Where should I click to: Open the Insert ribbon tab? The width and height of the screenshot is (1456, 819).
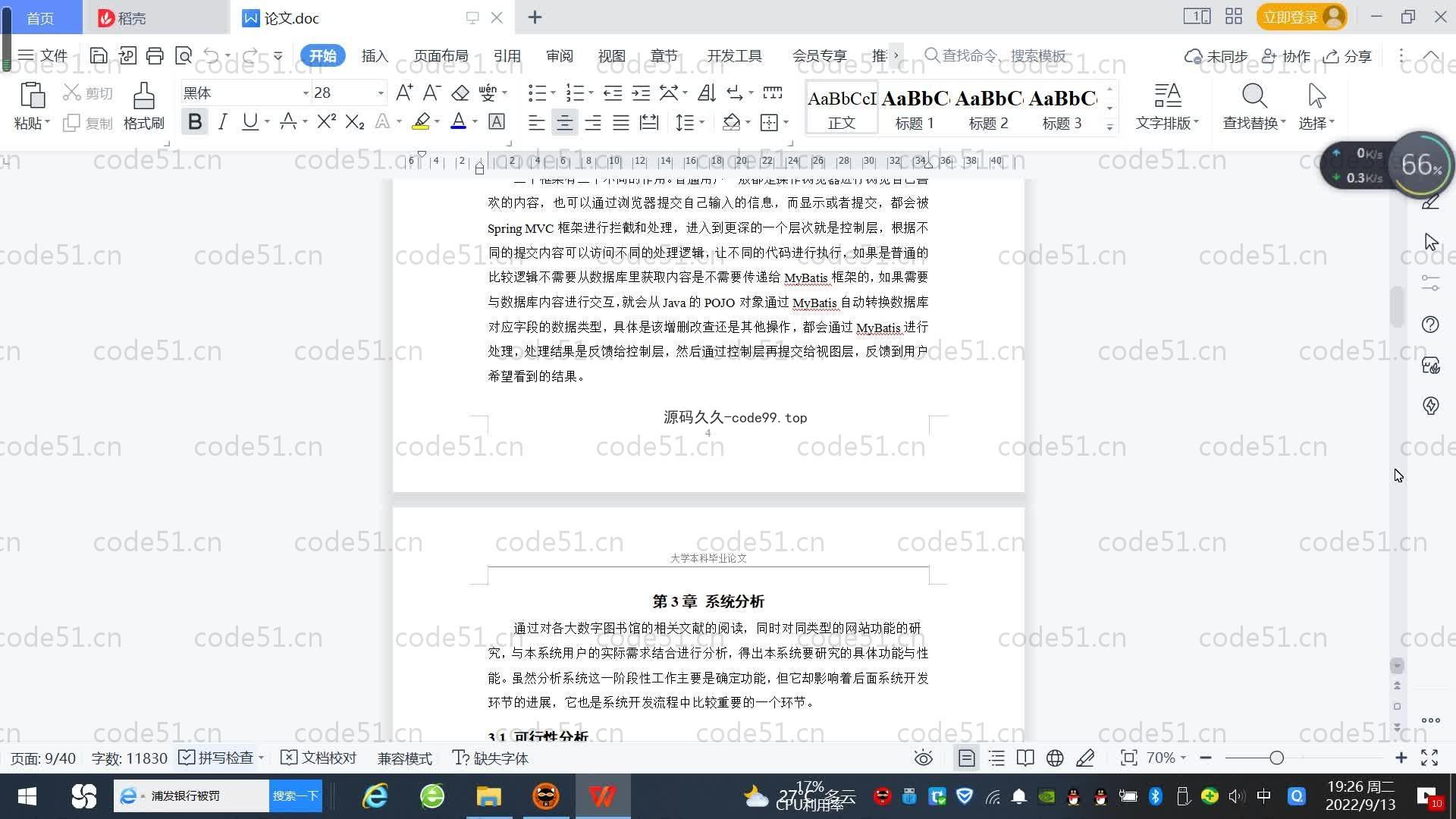(375, 55)
